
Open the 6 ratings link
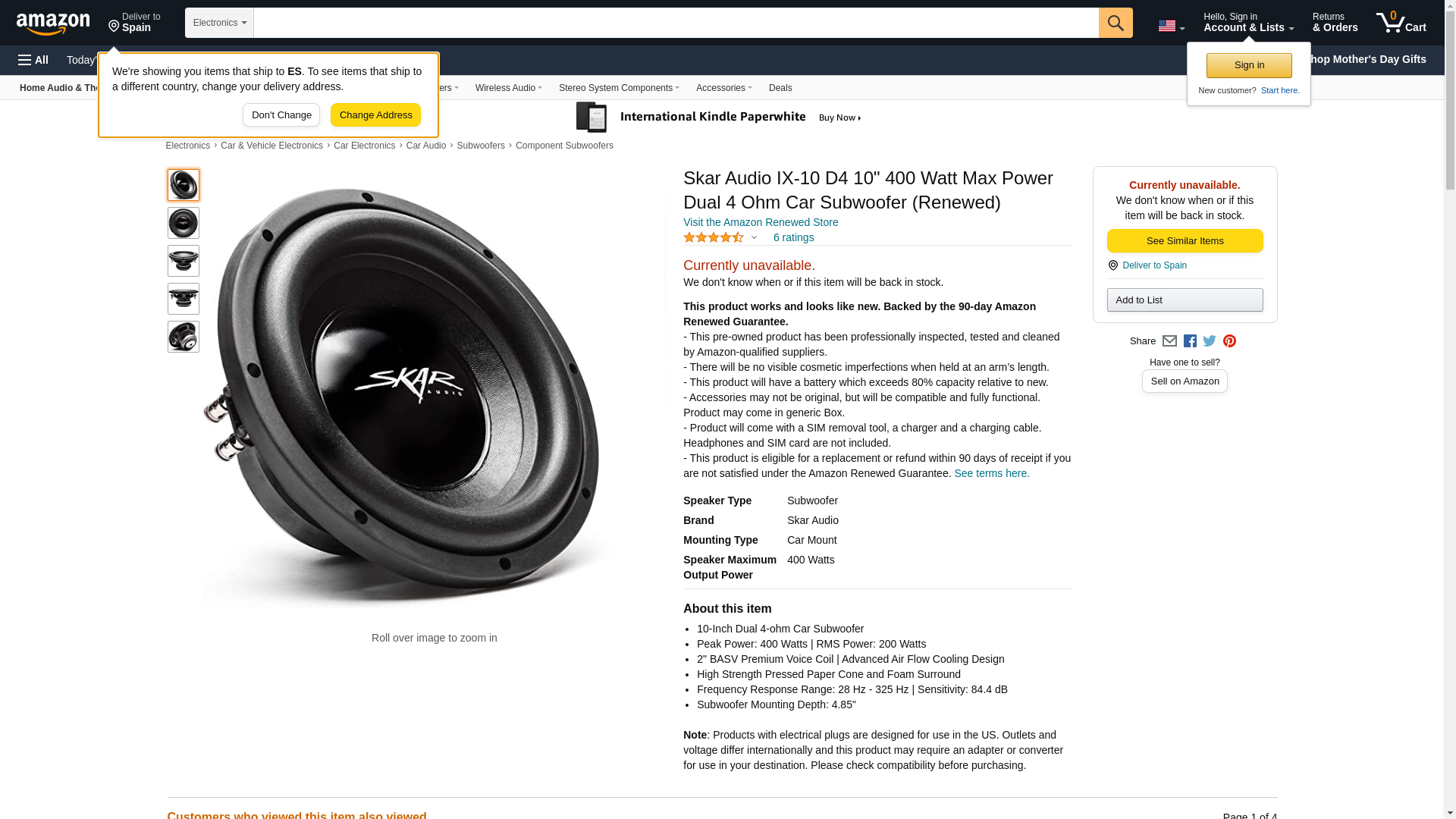click(793, 237)
